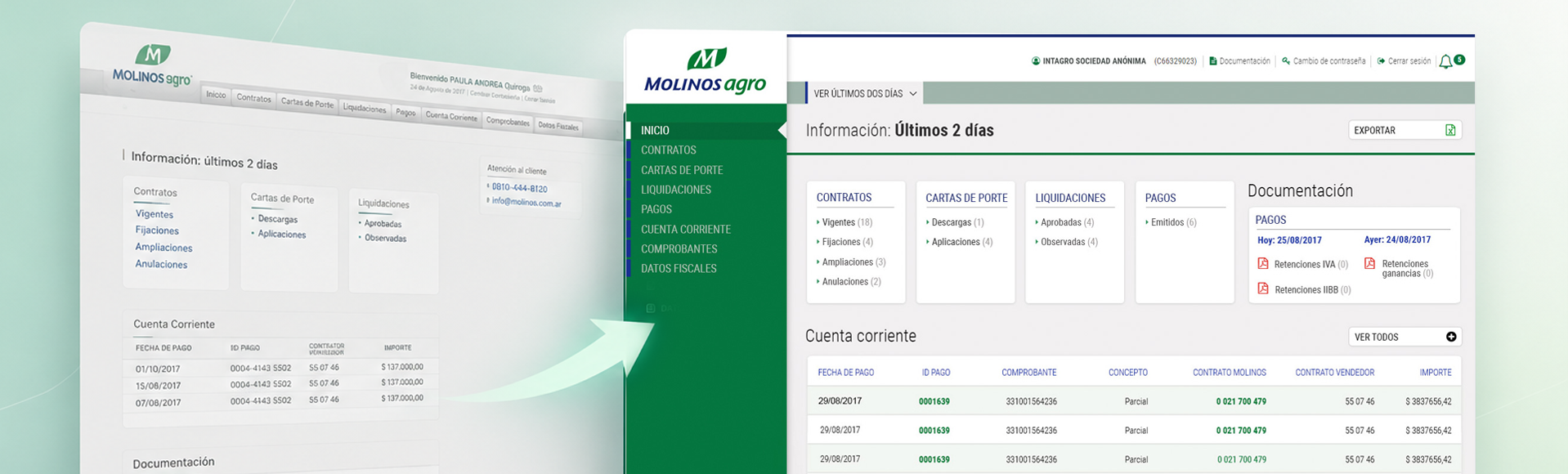Click the document icon beside Documentación link
This screenshot has height=474, width=1568.
click(1213, 61)
